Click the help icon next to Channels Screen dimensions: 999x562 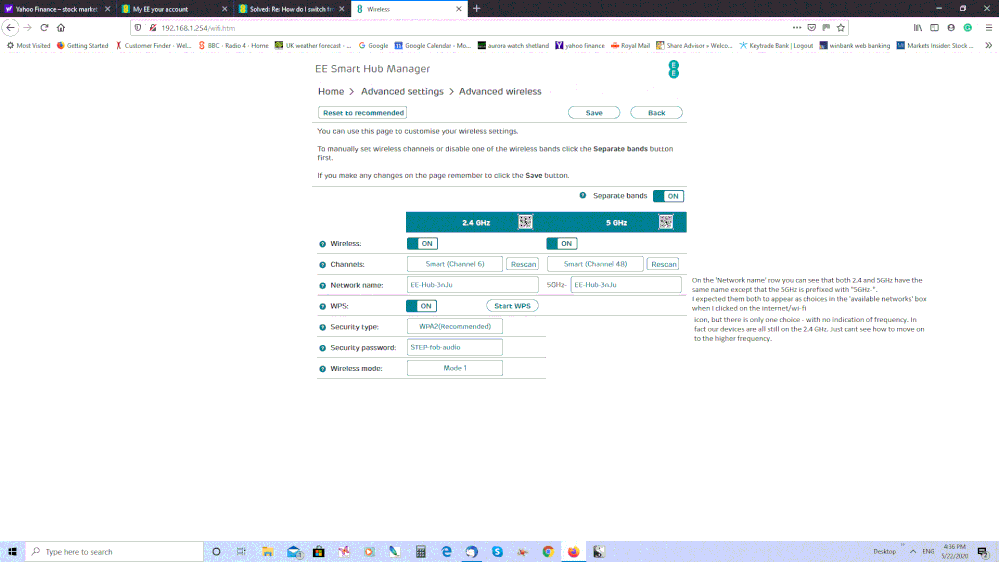[322, 264]
